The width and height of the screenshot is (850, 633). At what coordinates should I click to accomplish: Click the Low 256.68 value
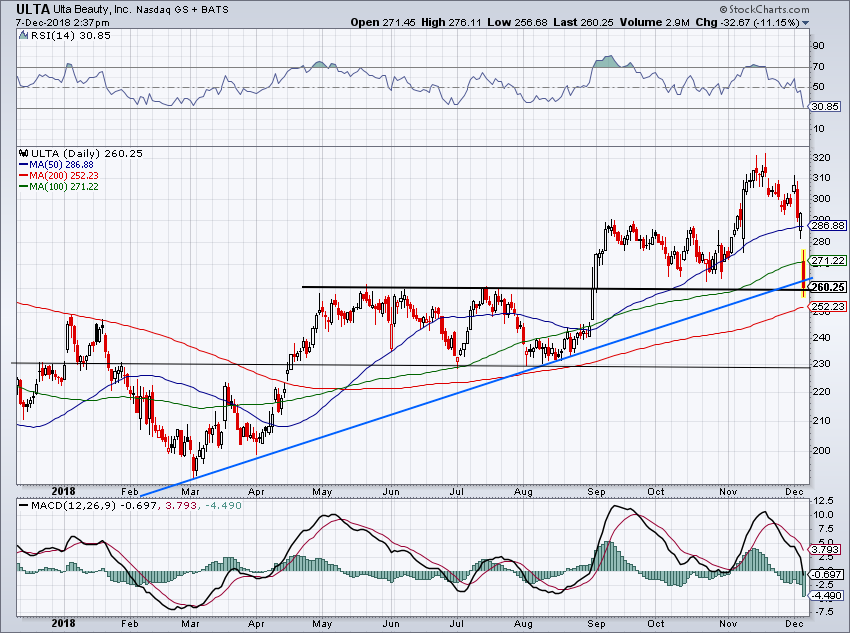[x=518, y=23]
